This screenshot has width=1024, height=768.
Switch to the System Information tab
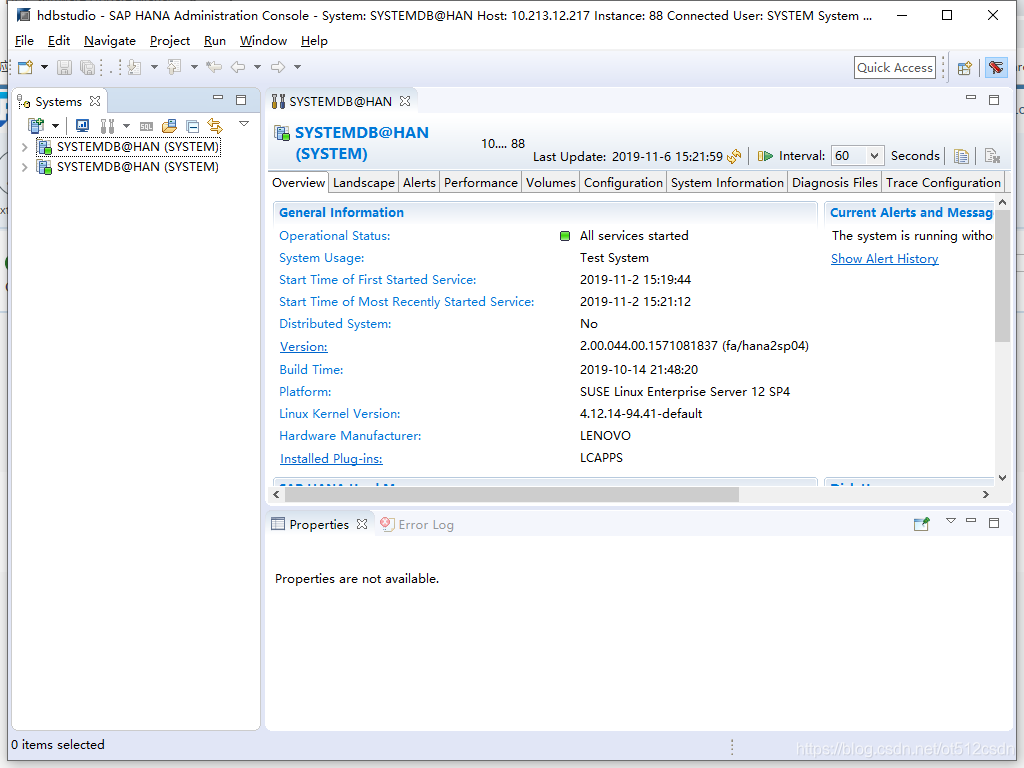click(x=727, y=183)
